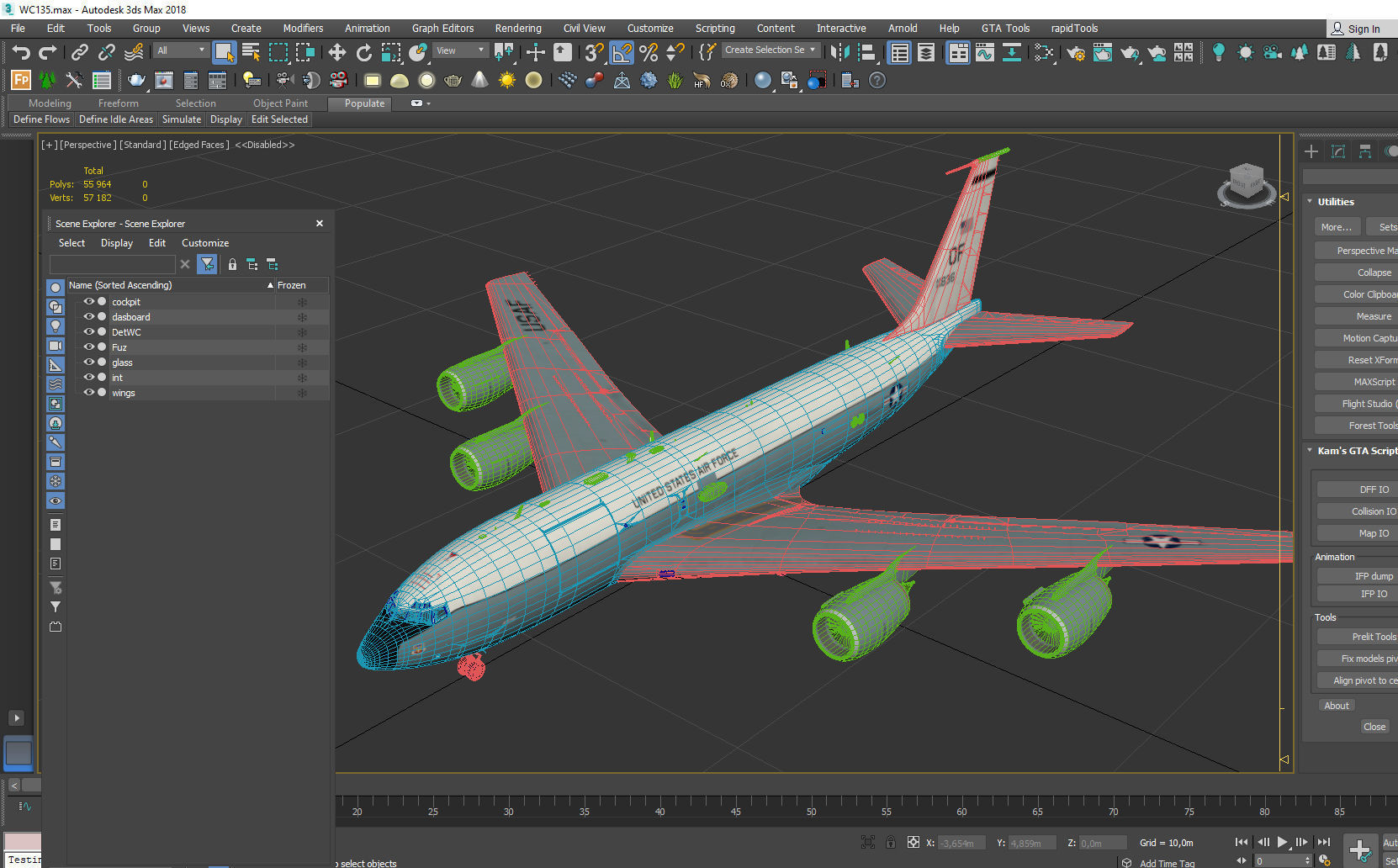Jump to animation start with Go to Start
Viewport: 1398px width, 868px height.
[x=1242, y=842]
